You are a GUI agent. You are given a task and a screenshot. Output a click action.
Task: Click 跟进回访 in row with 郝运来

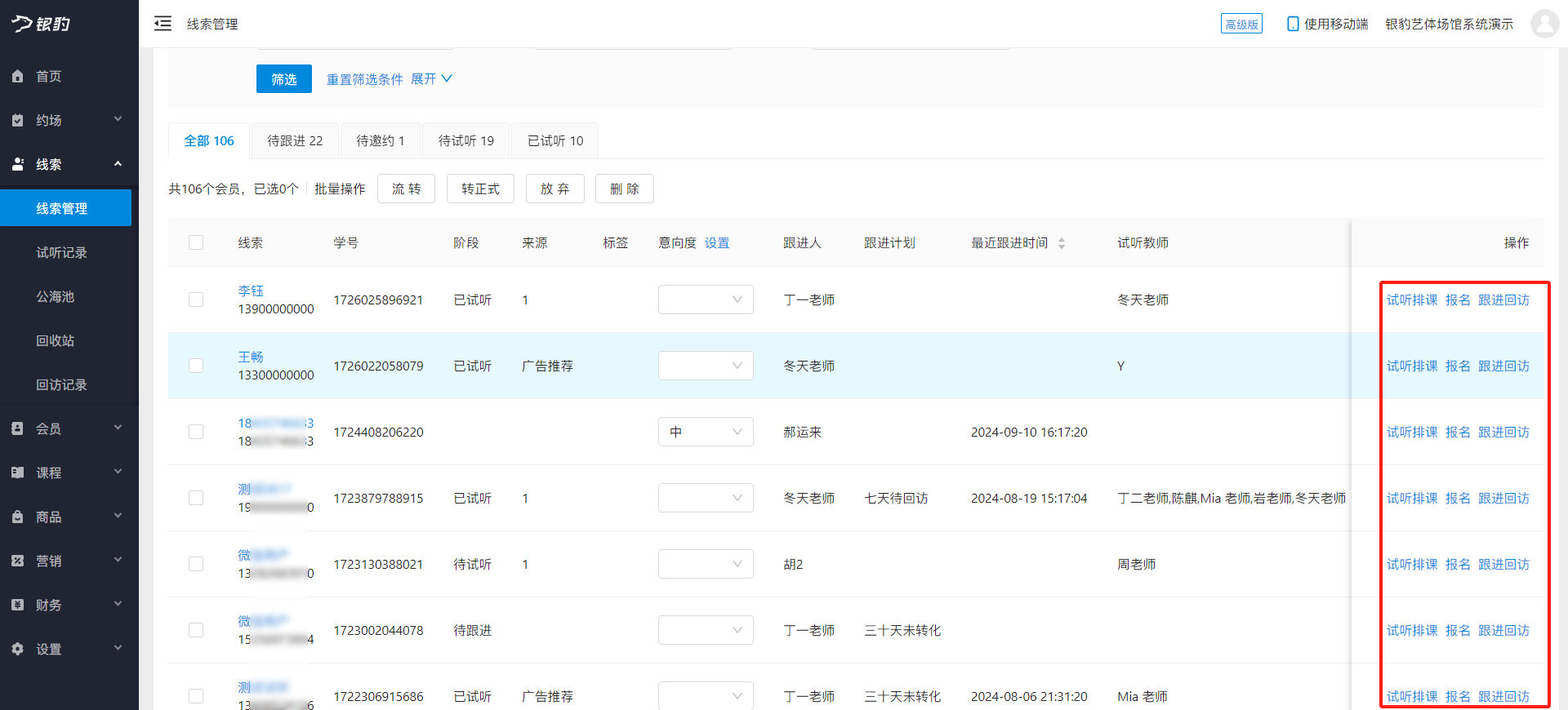click(x=1503, y=432)
